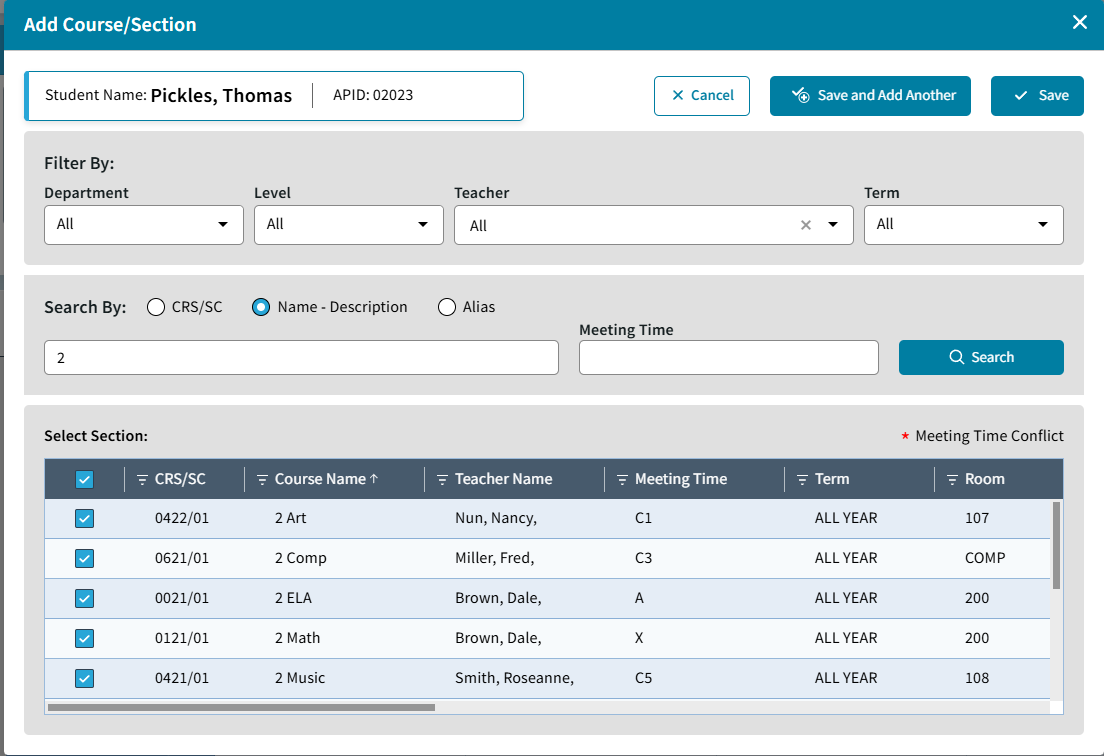Click the Search button
This screenshot has height=756, width=1104.
coord(981,358)
